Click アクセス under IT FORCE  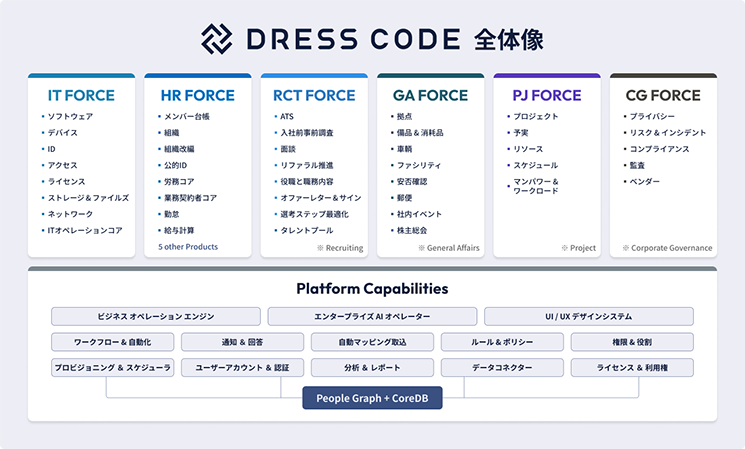62,165
